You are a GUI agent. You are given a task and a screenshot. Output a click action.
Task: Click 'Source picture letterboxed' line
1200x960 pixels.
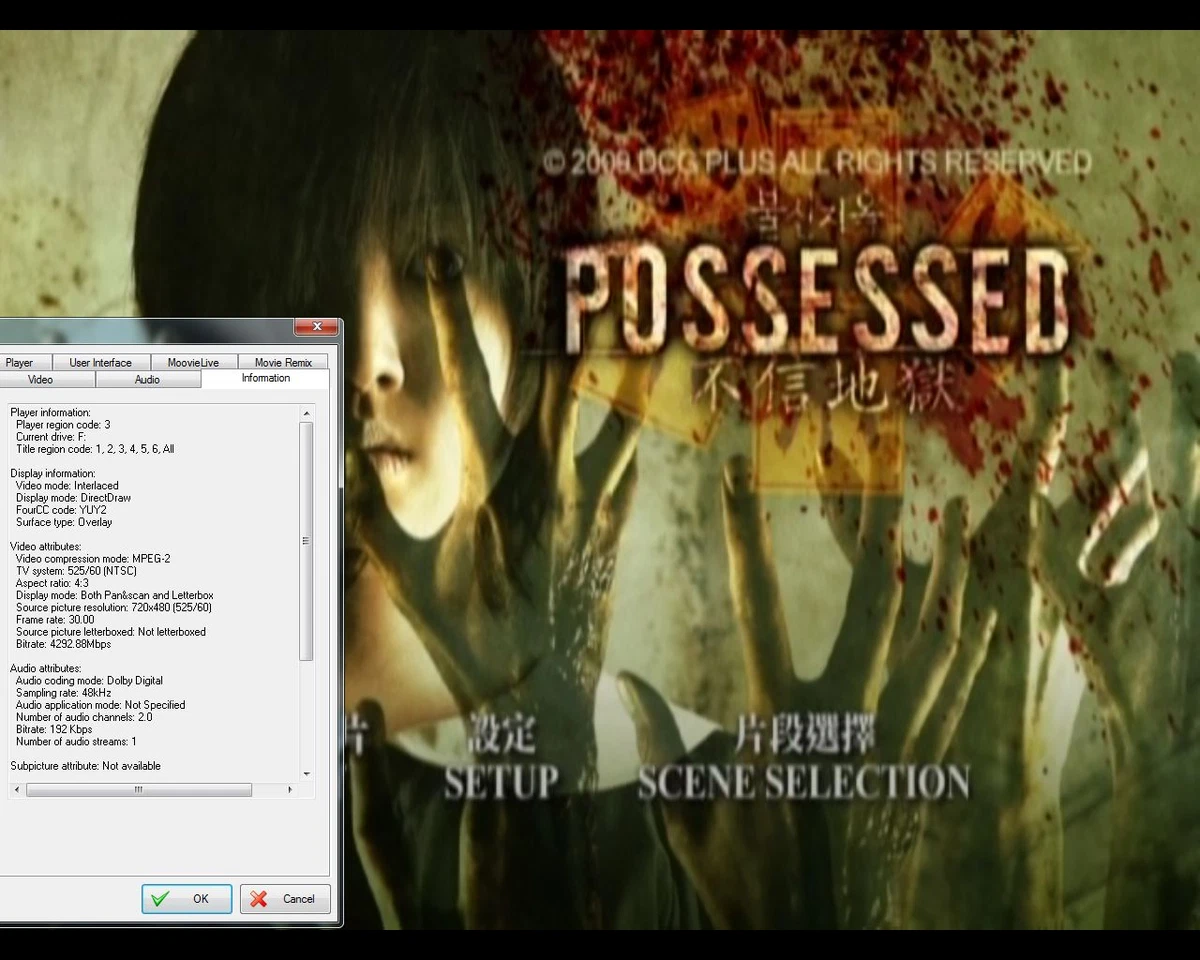111,632
